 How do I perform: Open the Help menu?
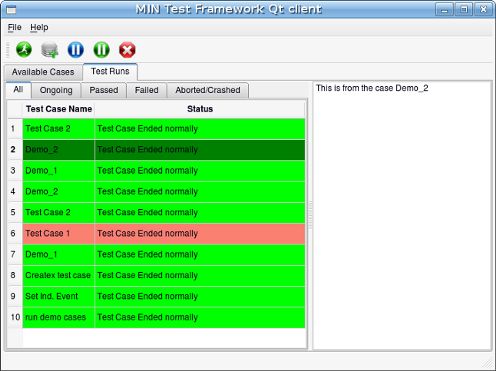(x=39, y=27)
